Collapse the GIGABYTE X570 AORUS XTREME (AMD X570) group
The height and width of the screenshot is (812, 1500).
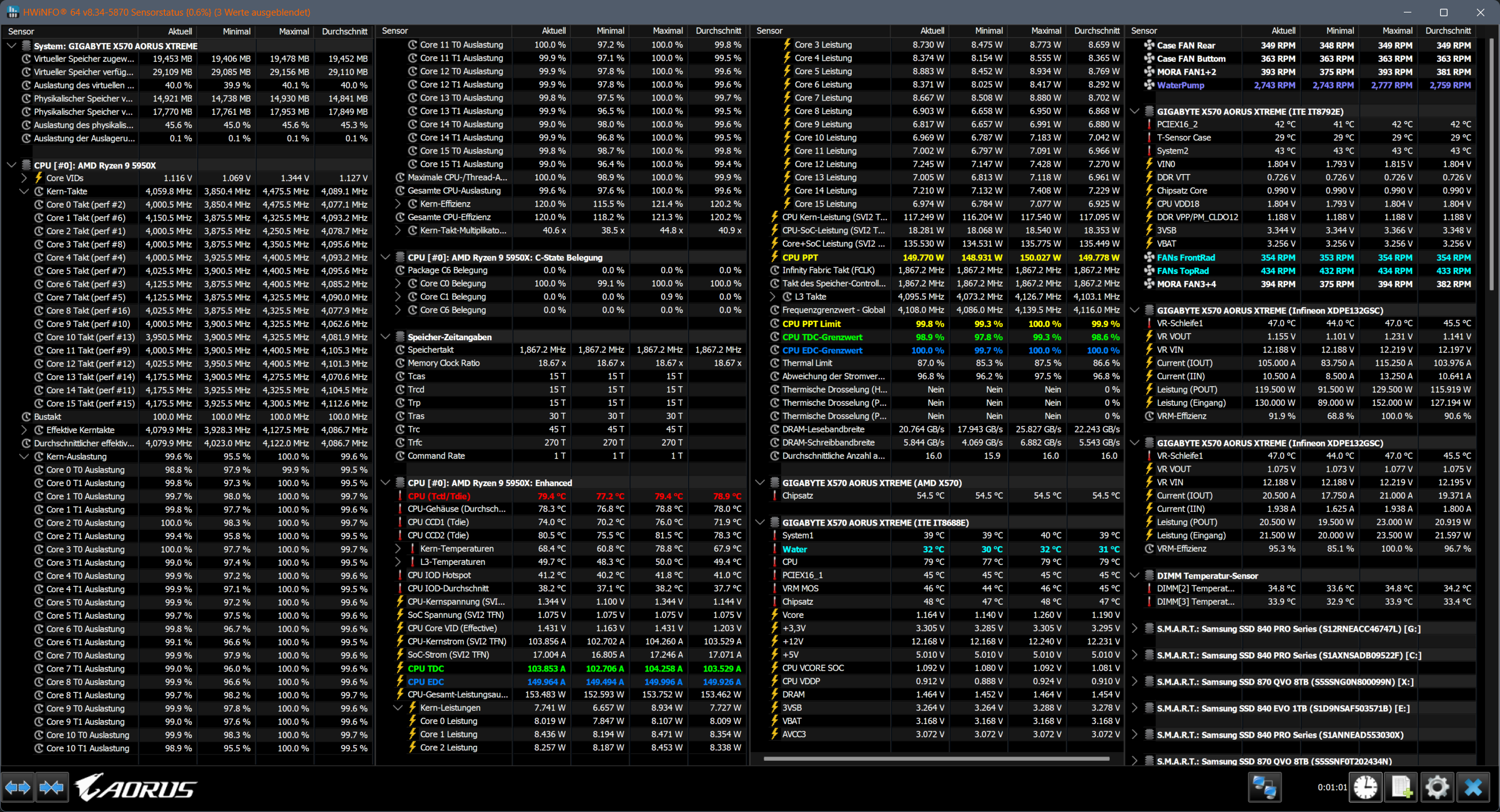760,482
